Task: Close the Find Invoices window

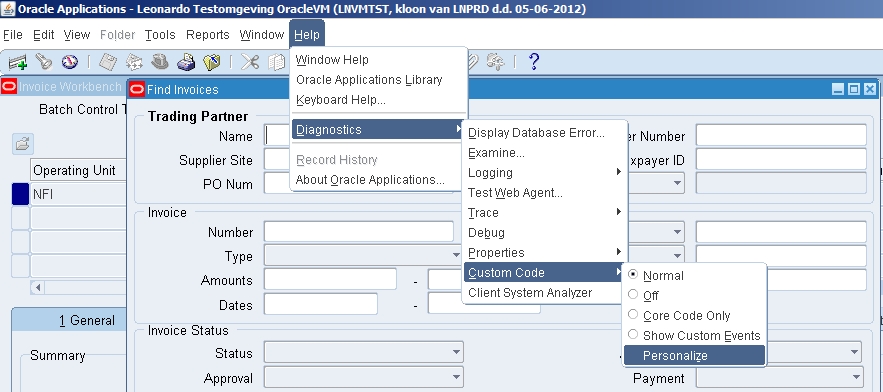Action: coord(869,89)
